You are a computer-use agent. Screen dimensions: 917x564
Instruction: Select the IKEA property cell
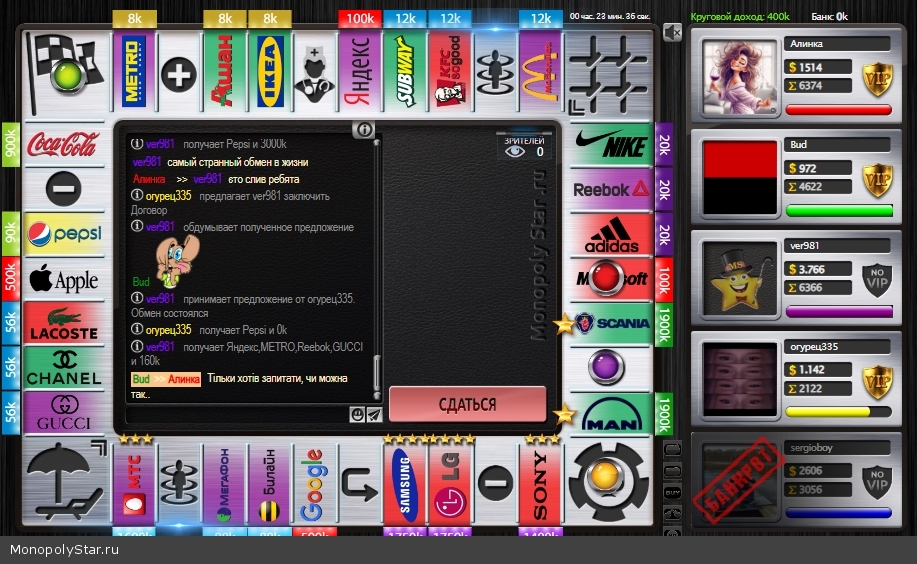click(x=270, y=71)
